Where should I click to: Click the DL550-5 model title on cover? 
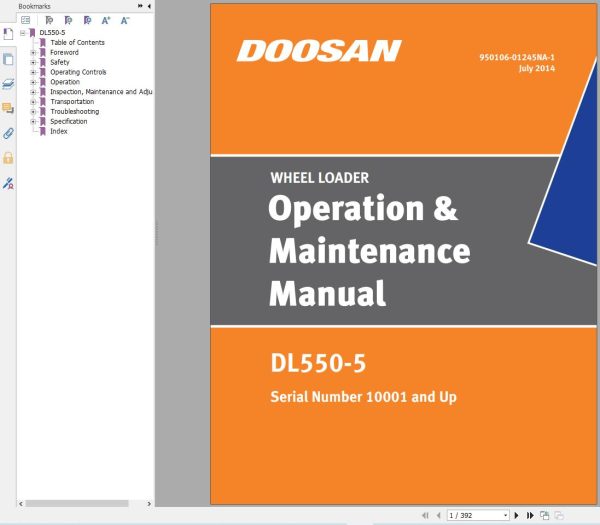(318, 363)
